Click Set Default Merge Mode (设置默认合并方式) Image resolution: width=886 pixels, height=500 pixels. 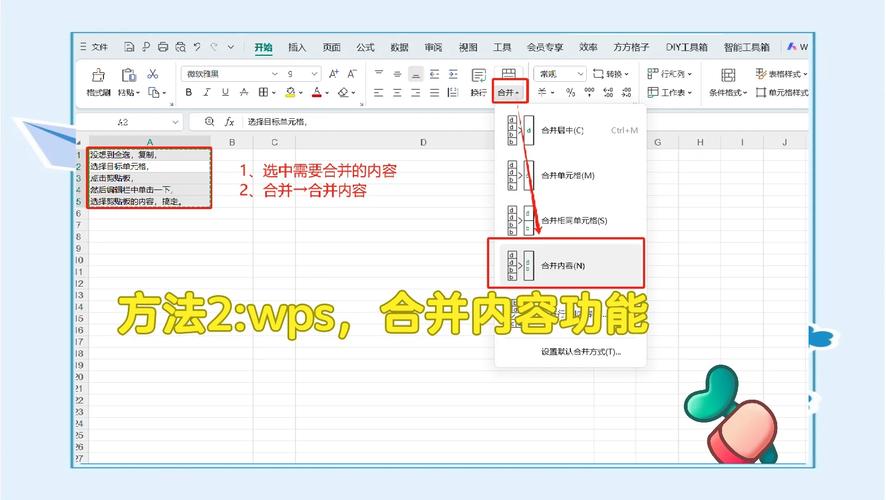click(581, 352)
